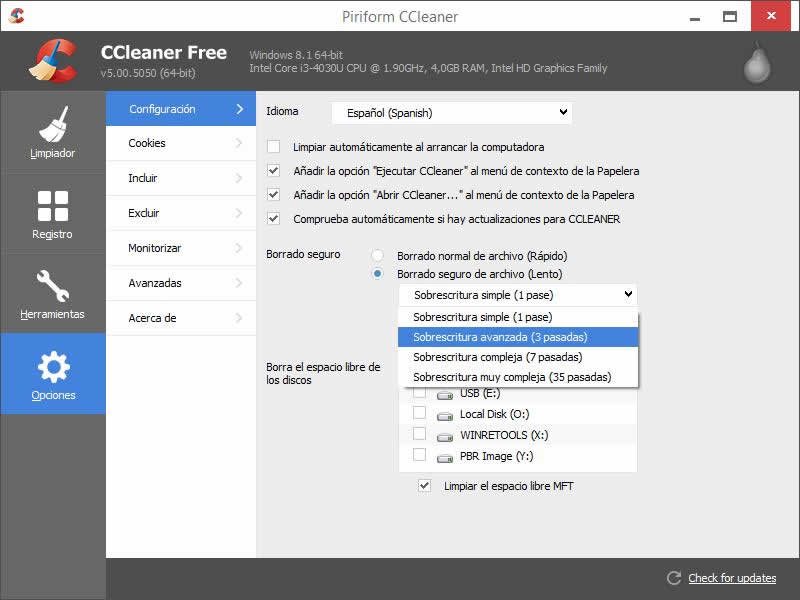Image resolution: width=800 pixels, height=600 pixels.
Task: Toggle the "Abrir CCleaner..." context menu option
Action: coord(274,194)
